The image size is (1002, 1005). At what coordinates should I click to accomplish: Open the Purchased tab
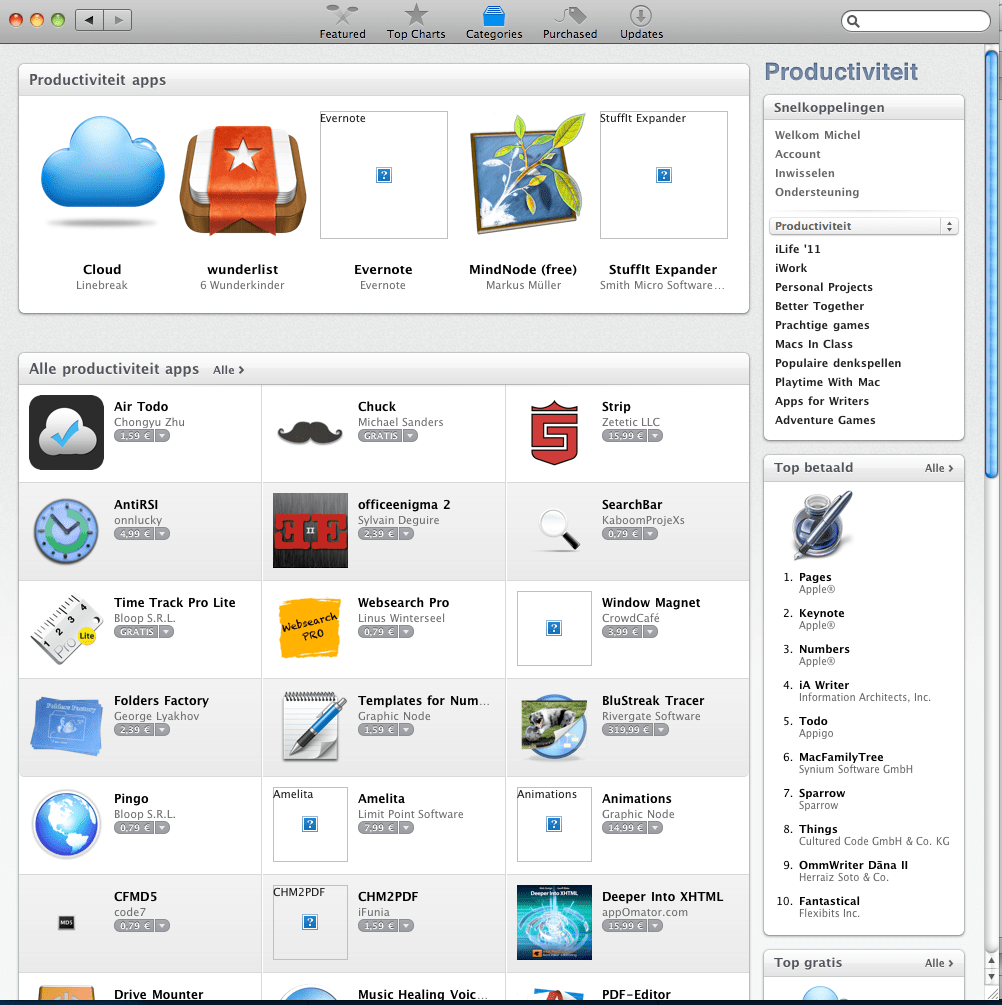pyautogui.click(x=570, y=22)
